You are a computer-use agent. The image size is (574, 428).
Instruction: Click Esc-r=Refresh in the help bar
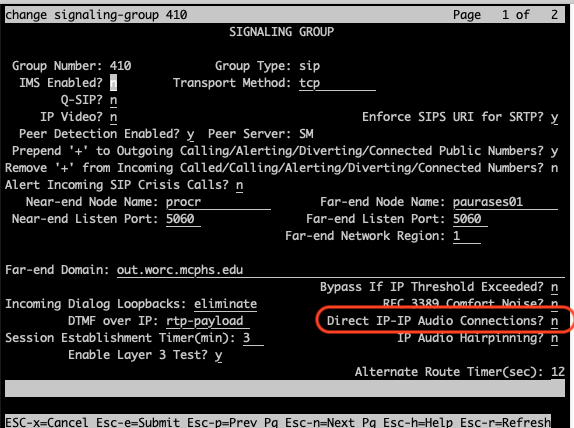click(505, 422)
